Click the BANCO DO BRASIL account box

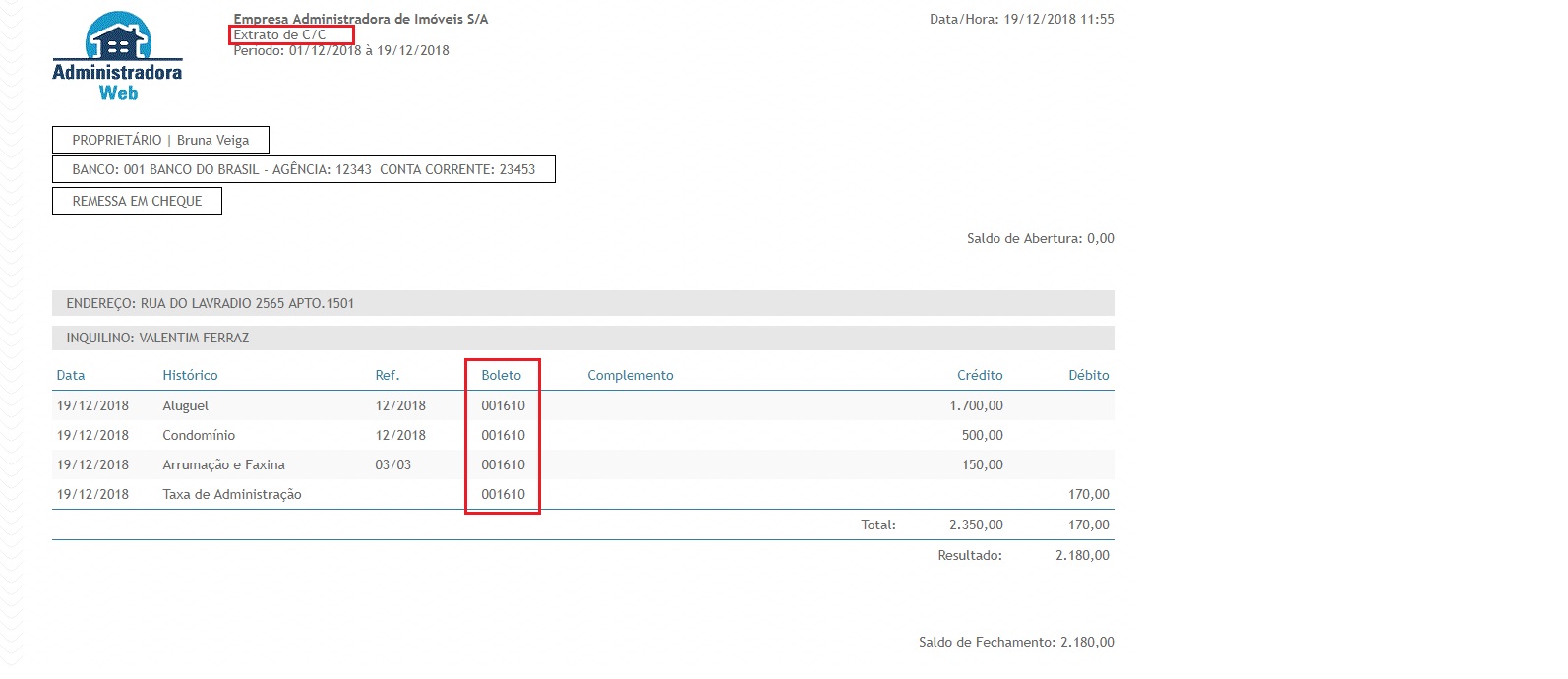tap(303, 169)
